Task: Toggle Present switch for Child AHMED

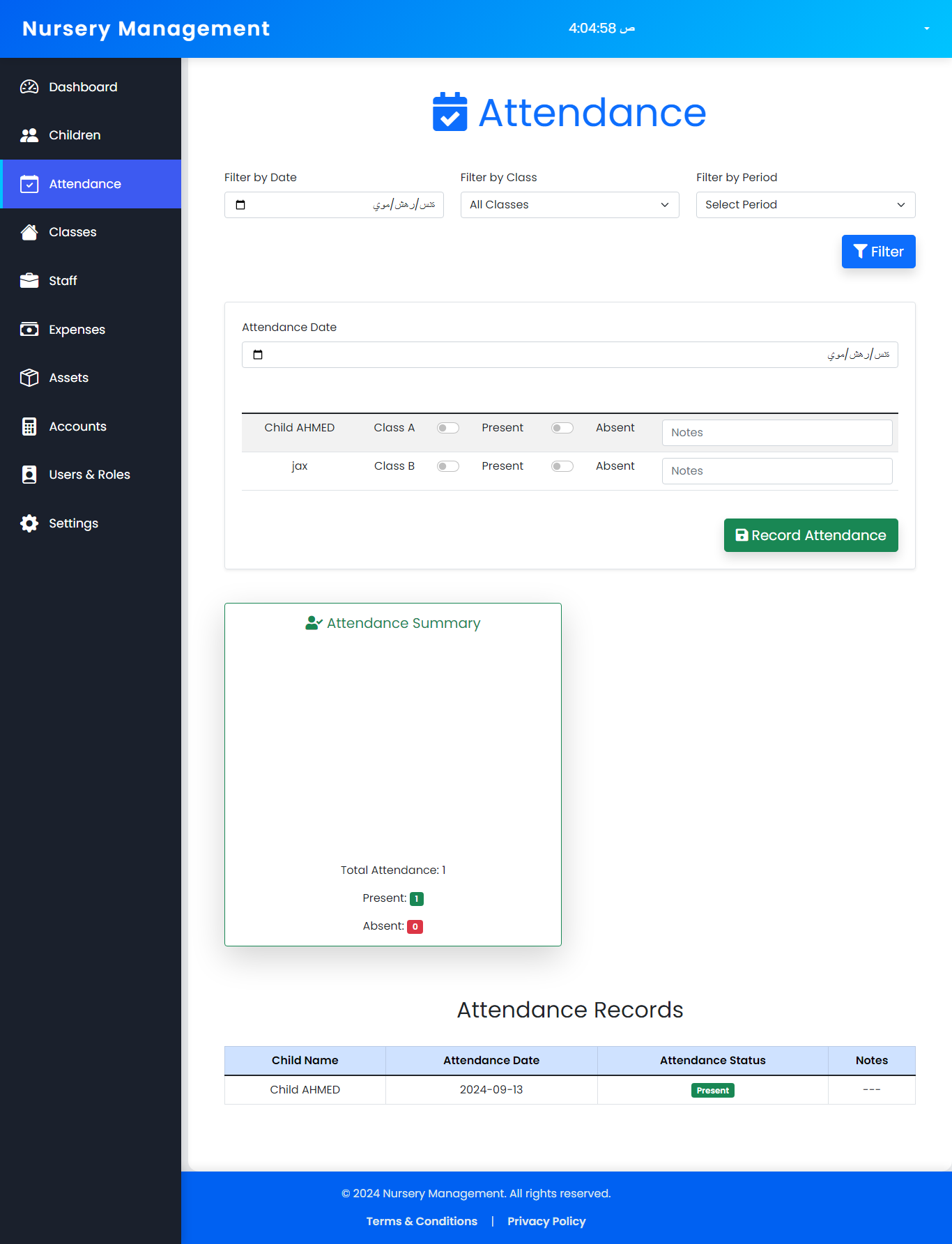Action: 448,428
